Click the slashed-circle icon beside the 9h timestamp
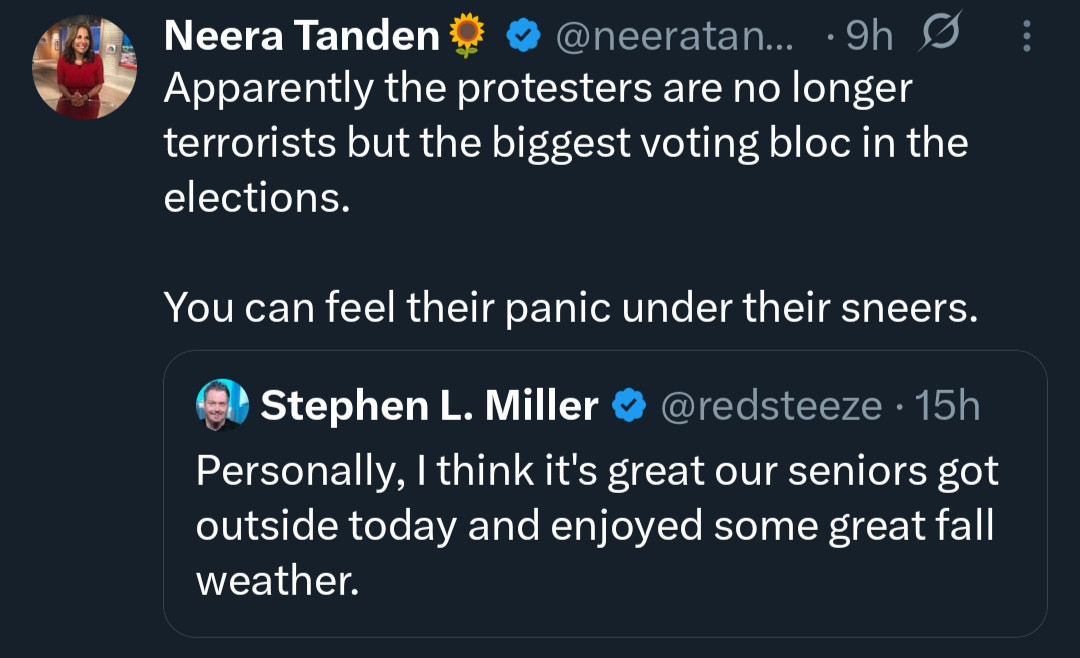This screenshot has width=1080, height=658. click(936, 36)
